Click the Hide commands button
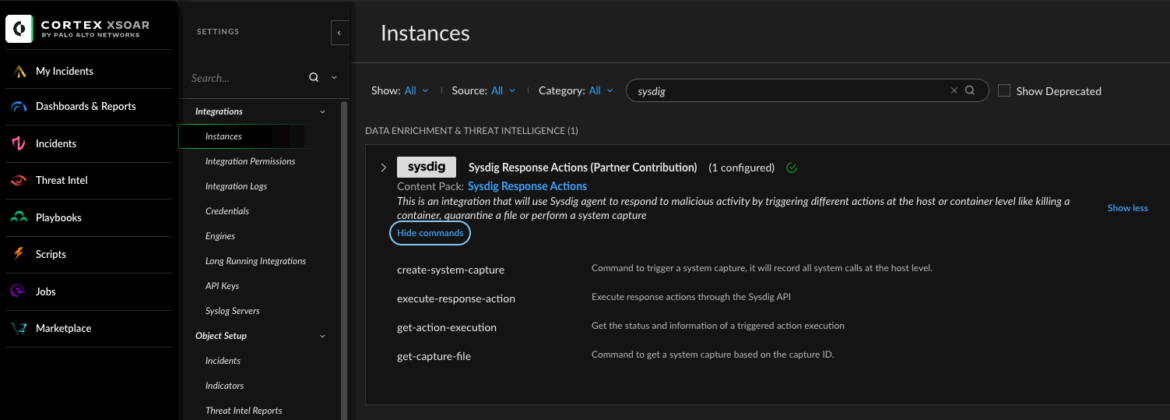This screenshot has height=420, width=1170. [430, 233]
